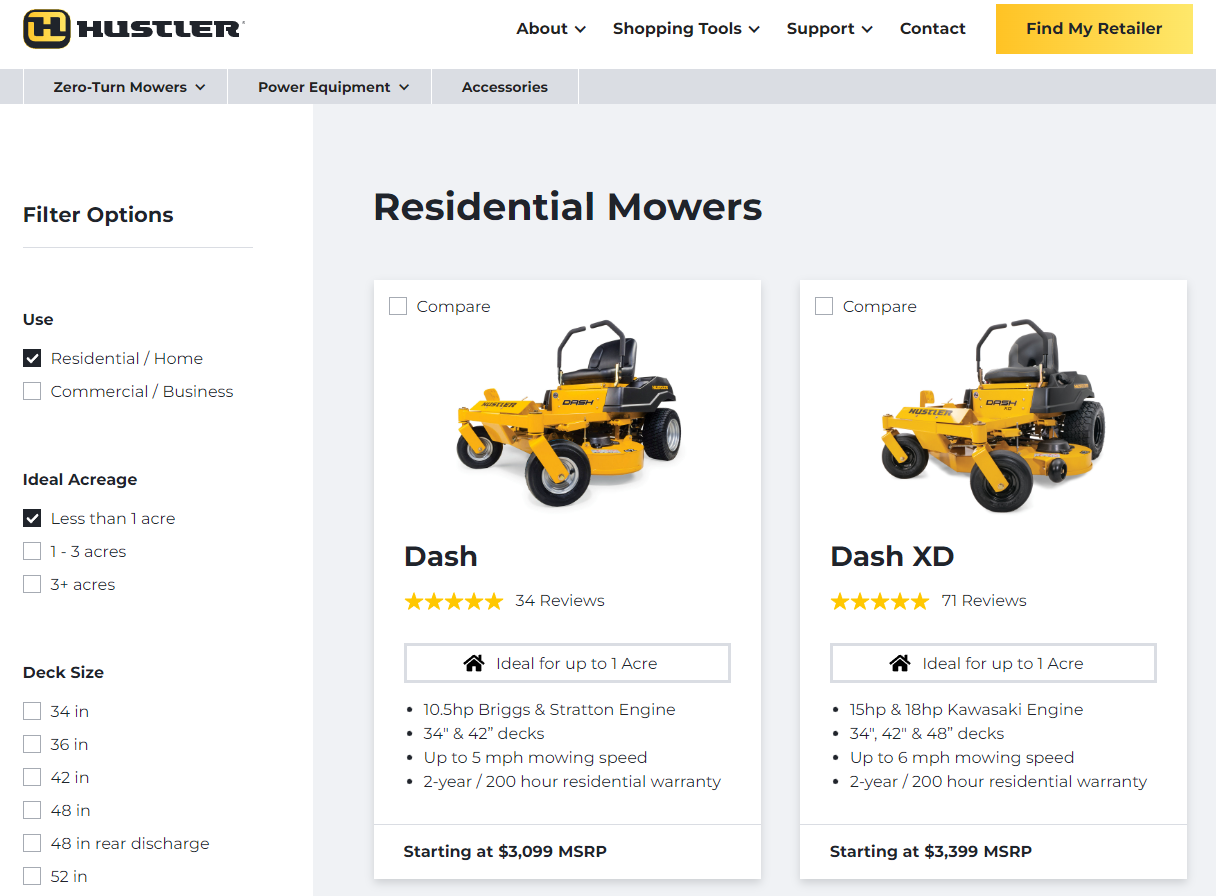Click the star rating under Dash
This screenshot has width=1216, height=896.
tap(454, 601)
